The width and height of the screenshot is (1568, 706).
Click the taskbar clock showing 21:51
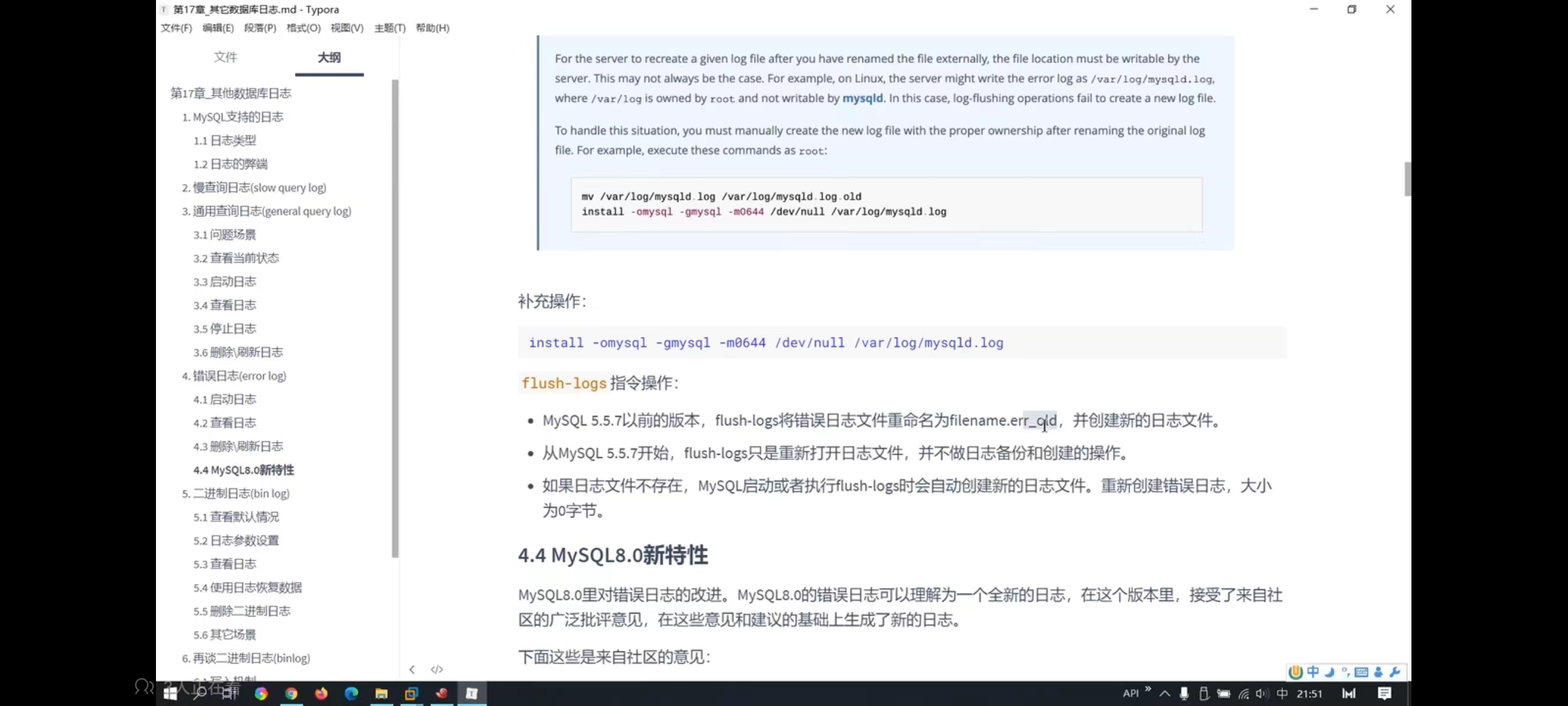1309,693
